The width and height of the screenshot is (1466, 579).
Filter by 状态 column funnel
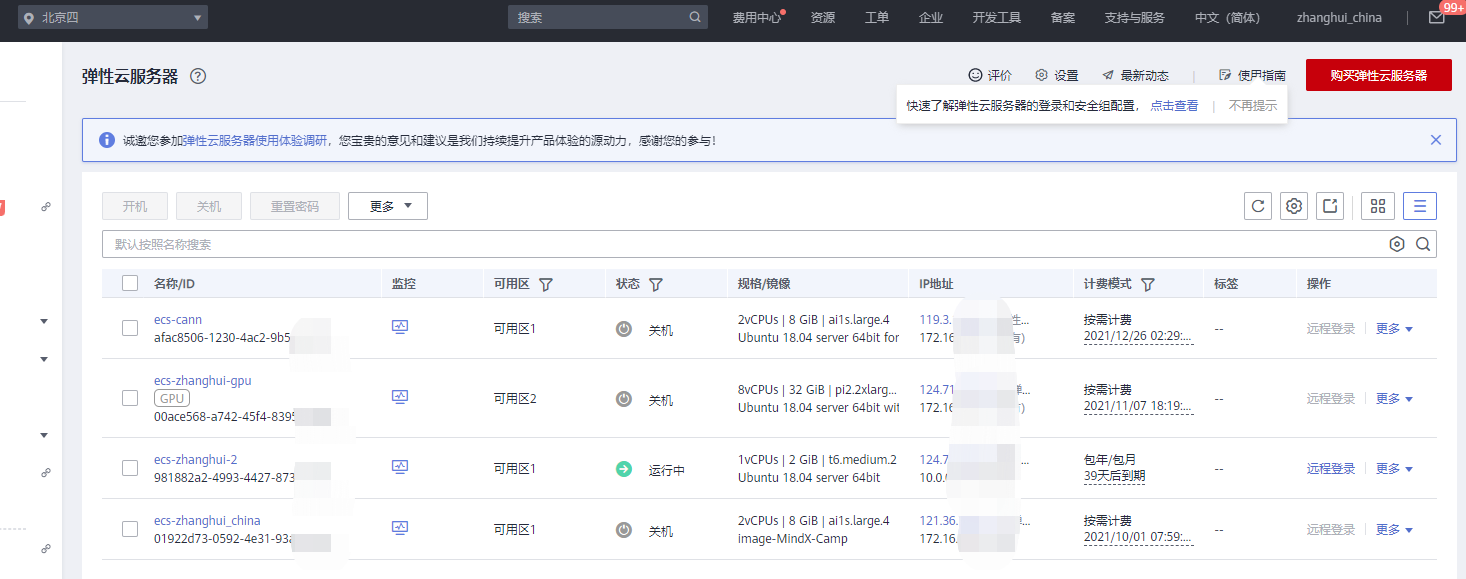pos(656,284)
